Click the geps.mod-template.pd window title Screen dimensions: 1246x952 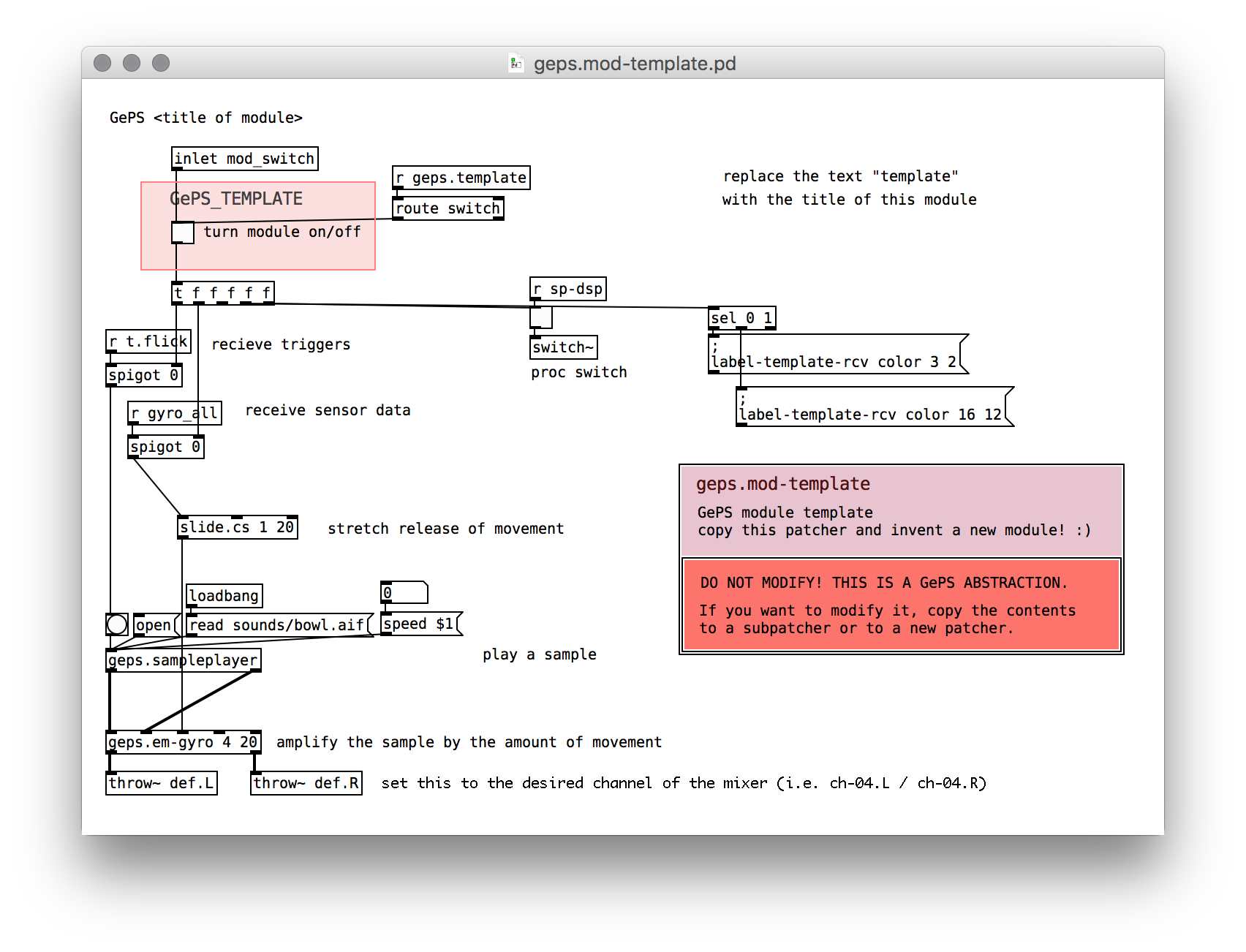pos(635,64)
